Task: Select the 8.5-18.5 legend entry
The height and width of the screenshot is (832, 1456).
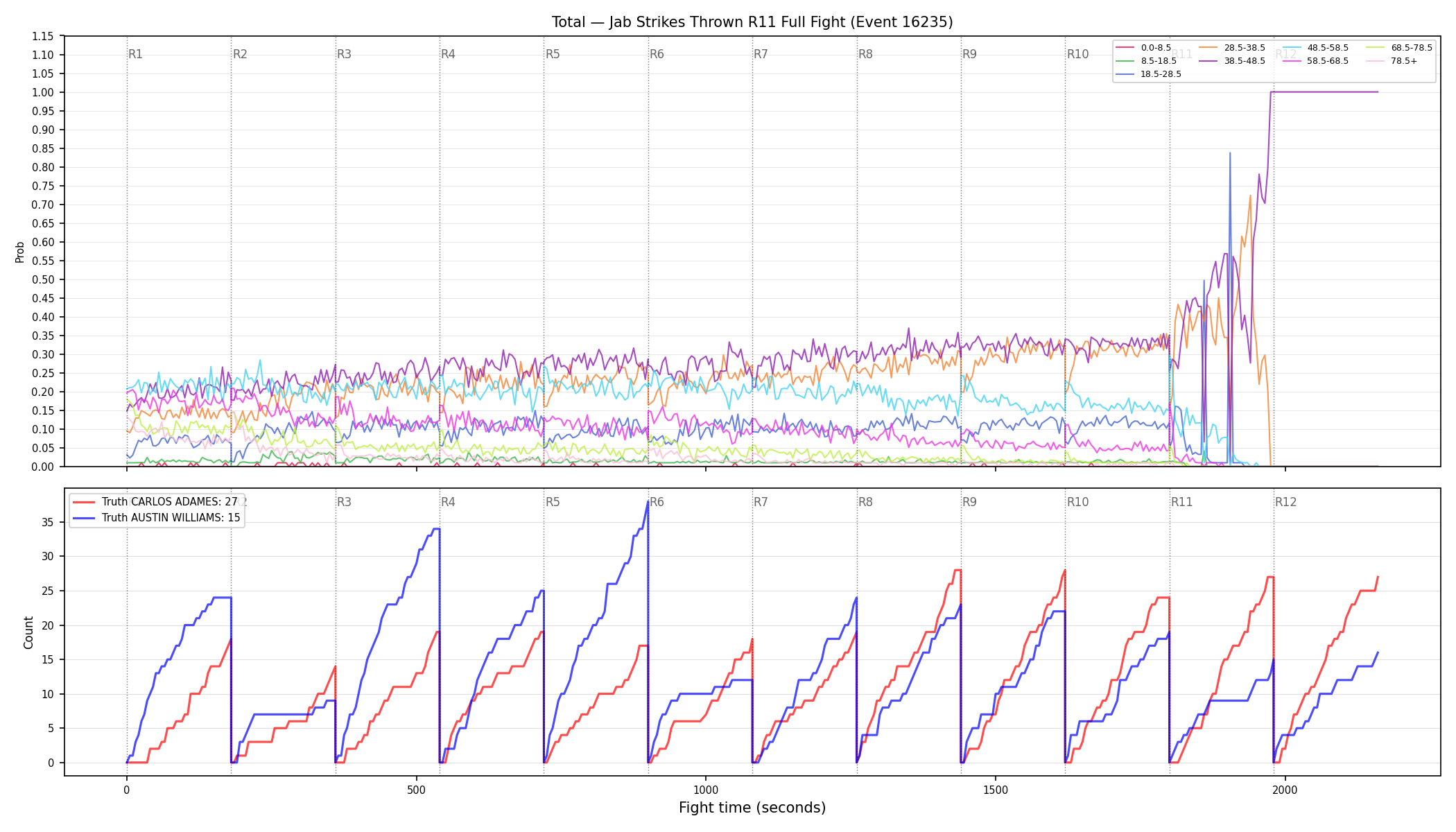Action: pyautogui.click(x=1147, y=61)
